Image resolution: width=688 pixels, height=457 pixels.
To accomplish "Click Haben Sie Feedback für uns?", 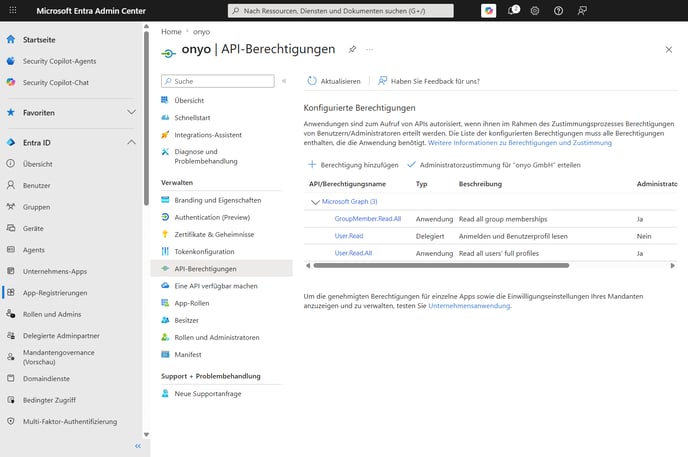I will coord(429,81).
